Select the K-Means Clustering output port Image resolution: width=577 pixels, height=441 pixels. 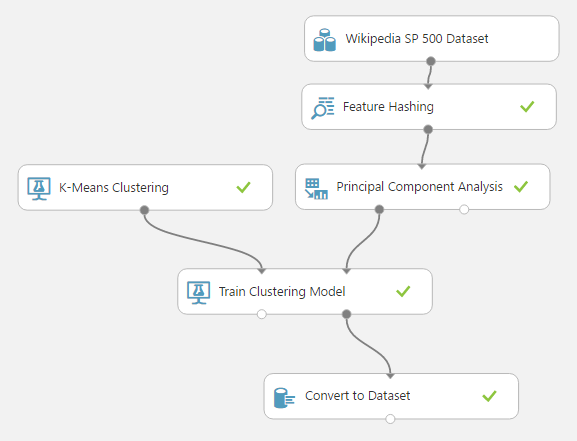click(145, 210)
